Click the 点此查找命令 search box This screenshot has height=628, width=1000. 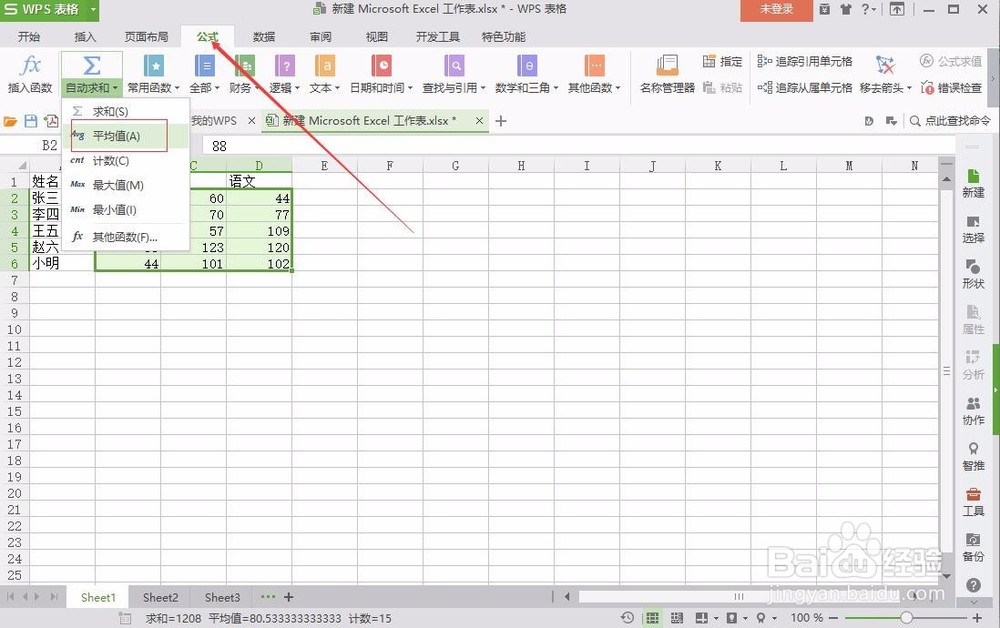pyautogui.click(x=950, y=120)
